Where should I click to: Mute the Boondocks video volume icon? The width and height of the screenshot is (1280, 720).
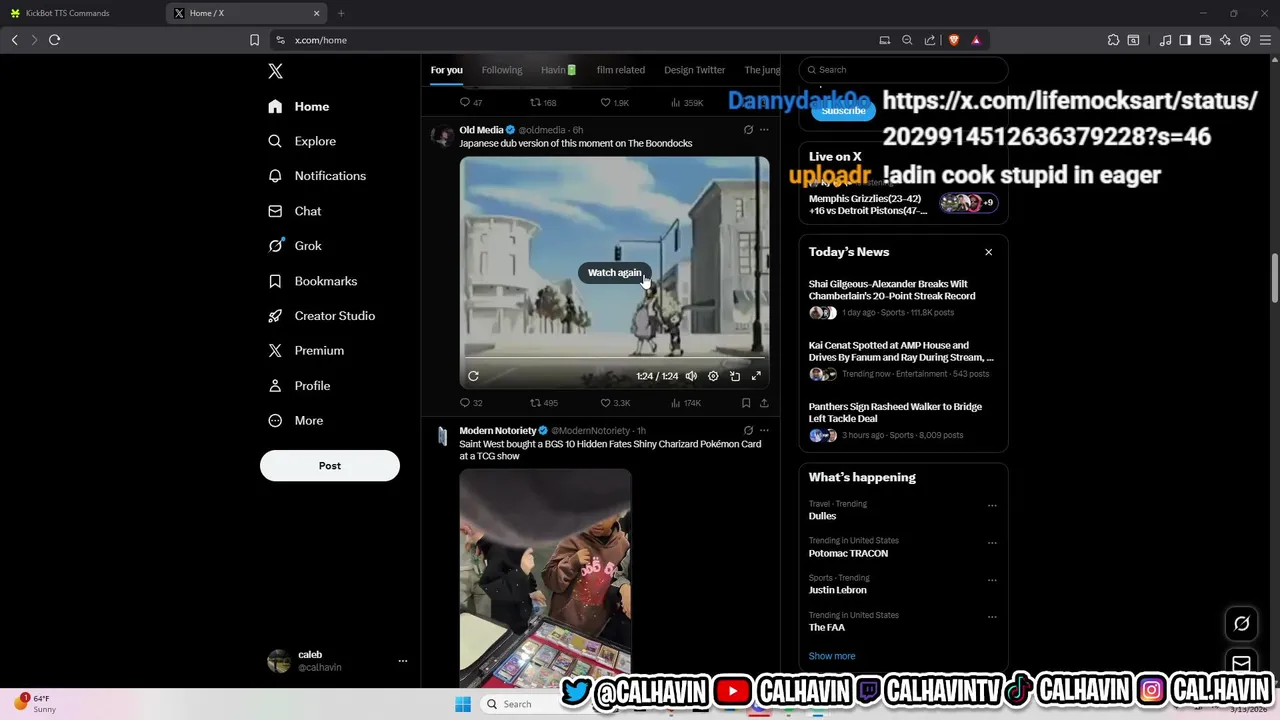(x=691, y=376)
